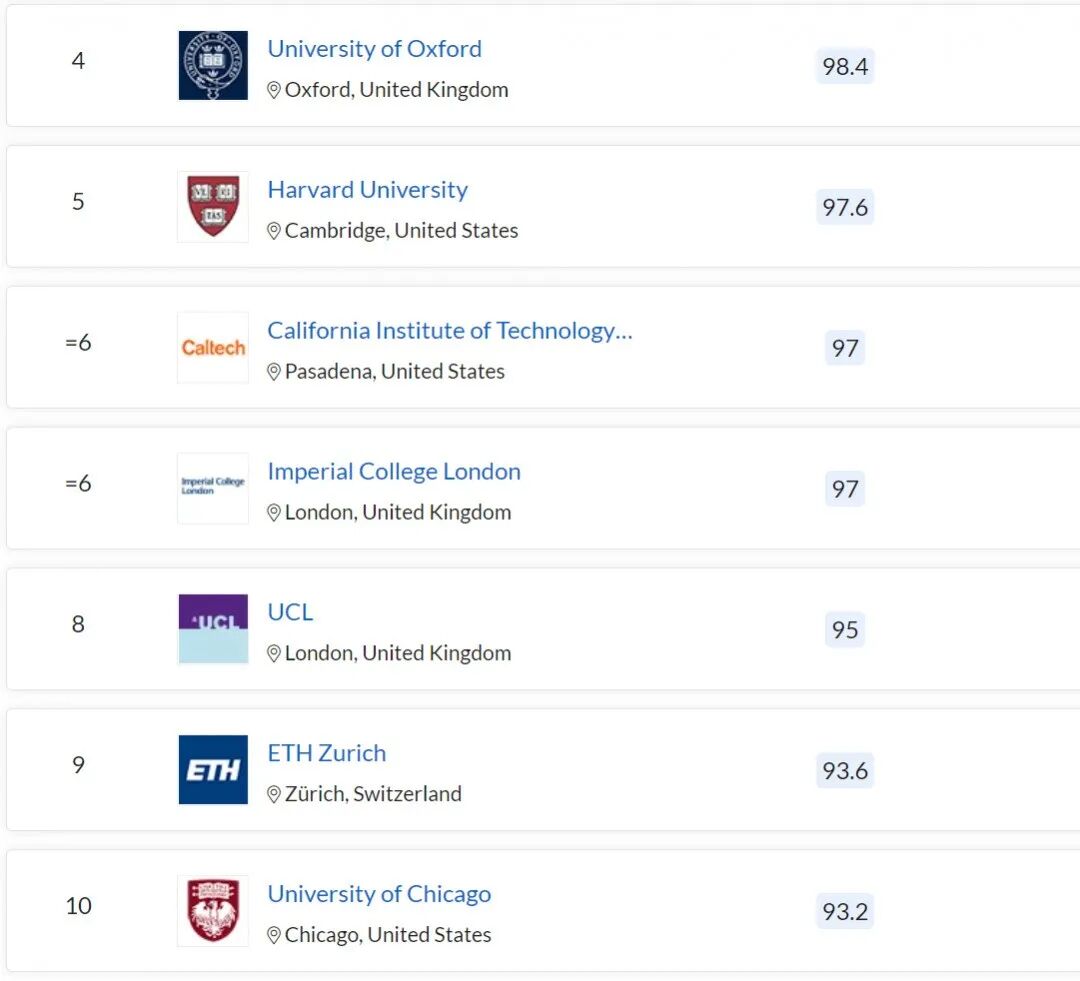Open the UCL university link
The width and height of the screenshot is (1080, 981).
[290, 612]
